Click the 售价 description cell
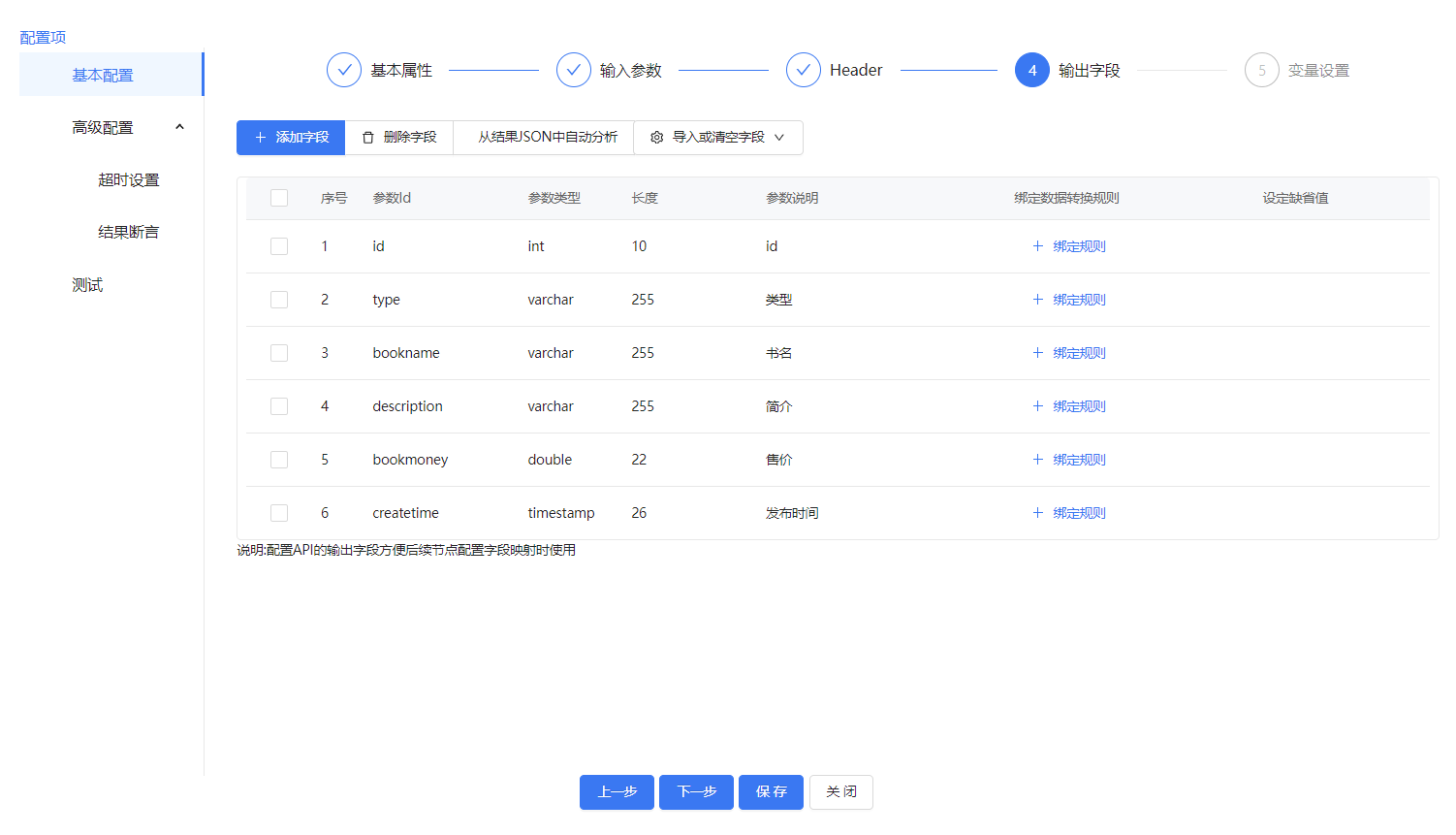 pyautogui.click(x=779, y=460)
